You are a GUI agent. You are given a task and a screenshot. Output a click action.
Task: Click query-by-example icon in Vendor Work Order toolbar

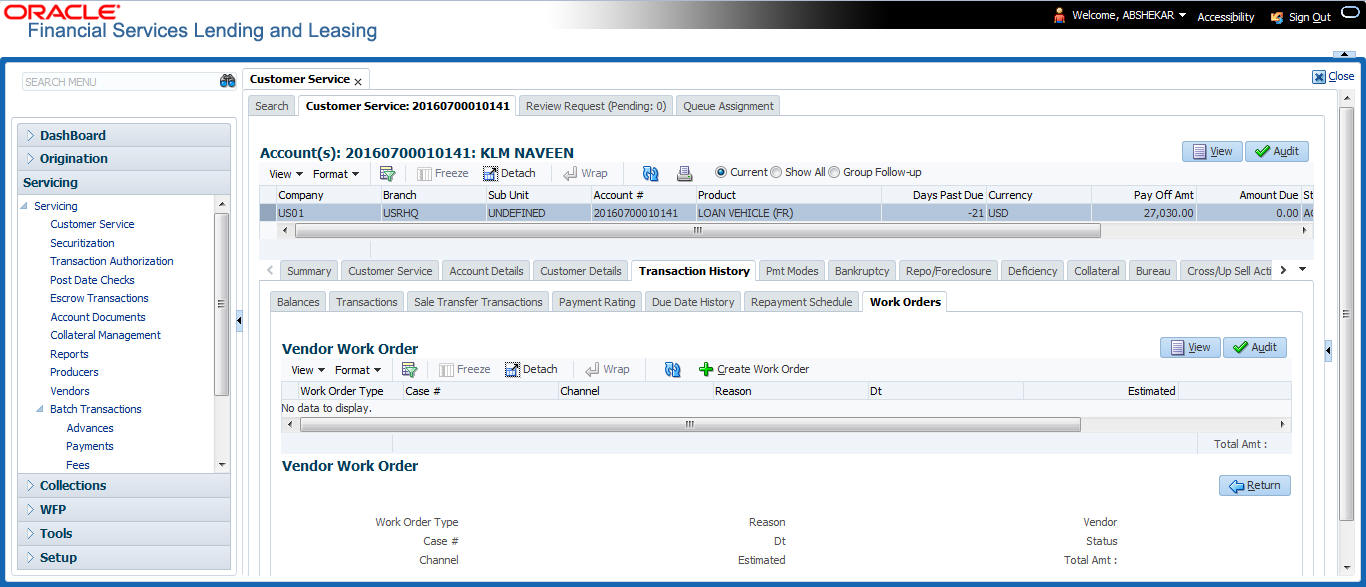click(409, 369)
